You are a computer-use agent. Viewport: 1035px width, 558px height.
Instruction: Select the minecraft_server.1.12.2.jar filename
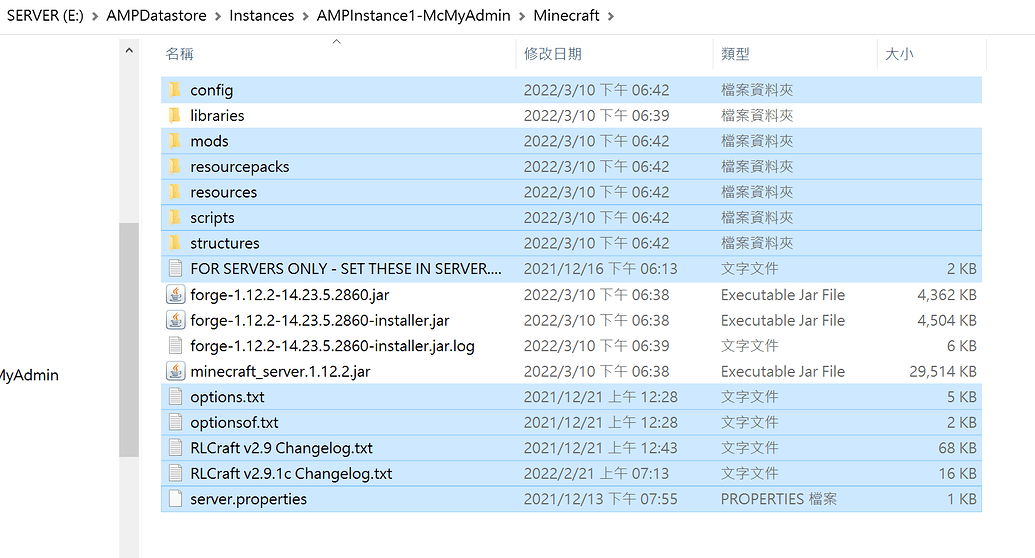click(x=280, y=371)
